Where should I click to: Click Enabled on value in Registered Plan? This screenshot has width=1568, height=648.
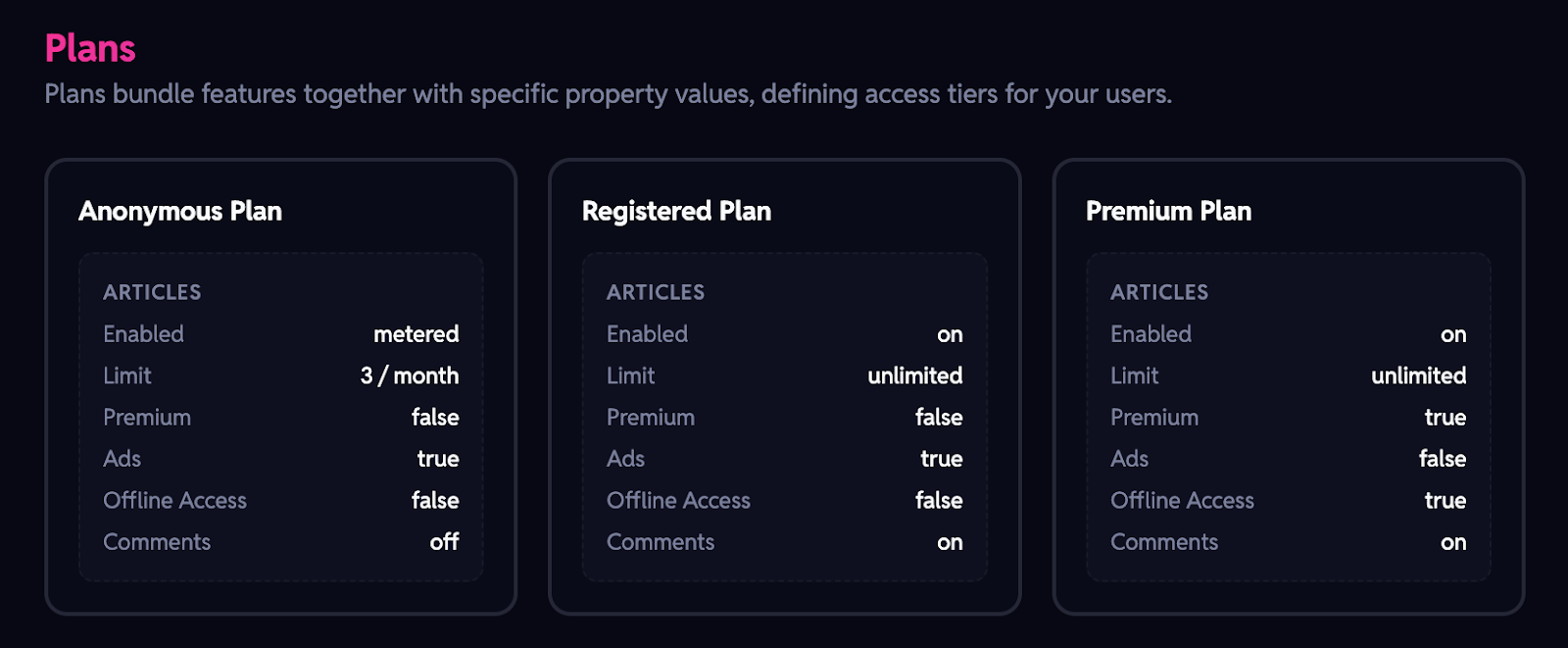[949, 335]
